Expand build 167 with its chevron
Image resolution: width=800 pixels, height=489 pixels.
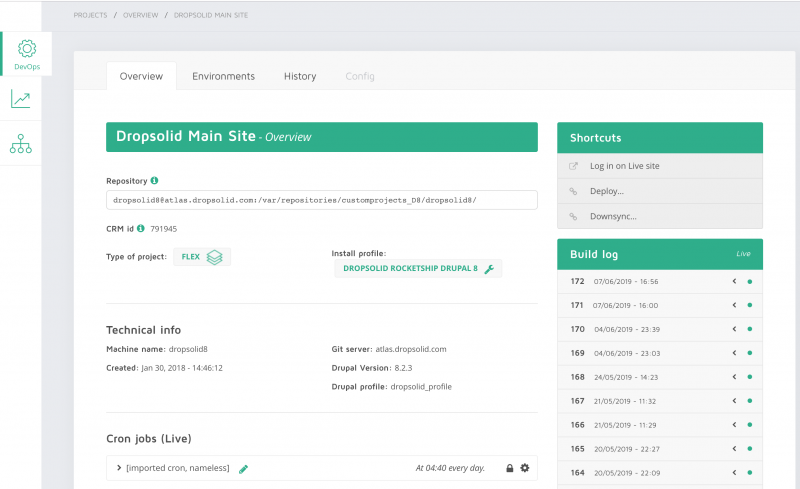pos(734,401)
